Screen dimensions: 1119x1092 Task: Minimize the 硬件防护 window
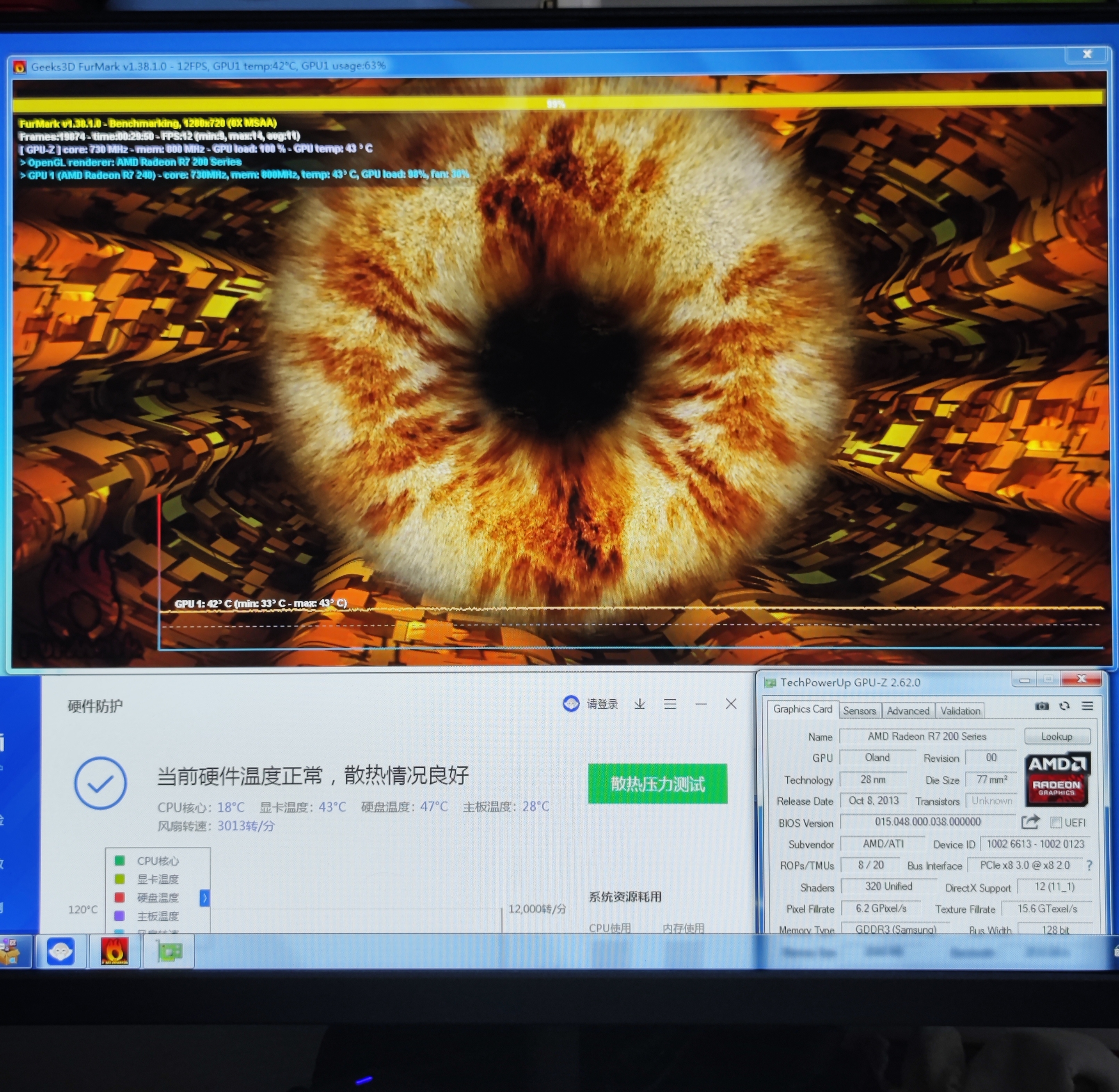[701, 704]
